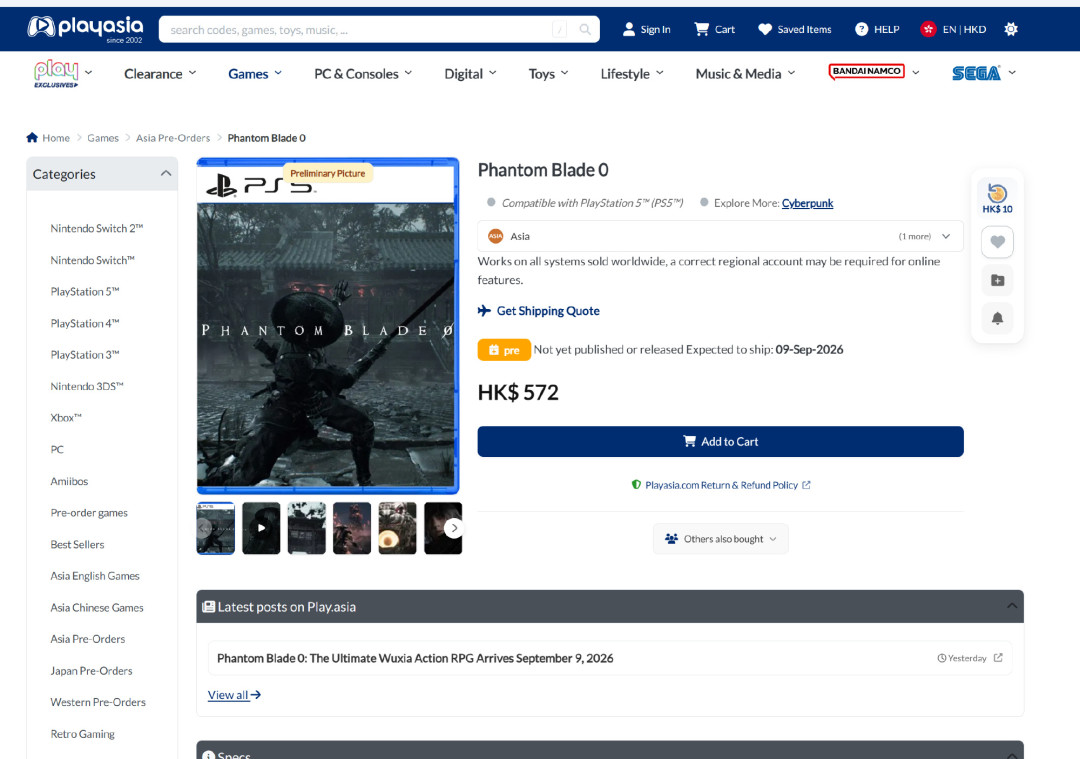The image size is (1080, 759).
Task: Open the blog post external link icon
Action: (998, 658)
